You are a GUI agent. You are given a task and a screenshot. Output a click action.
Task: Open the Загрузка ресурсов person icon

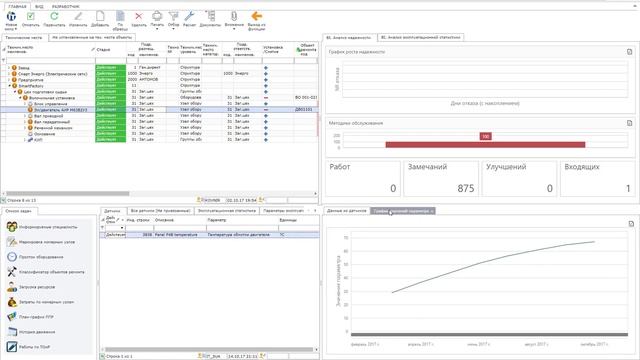click(12, 287)
